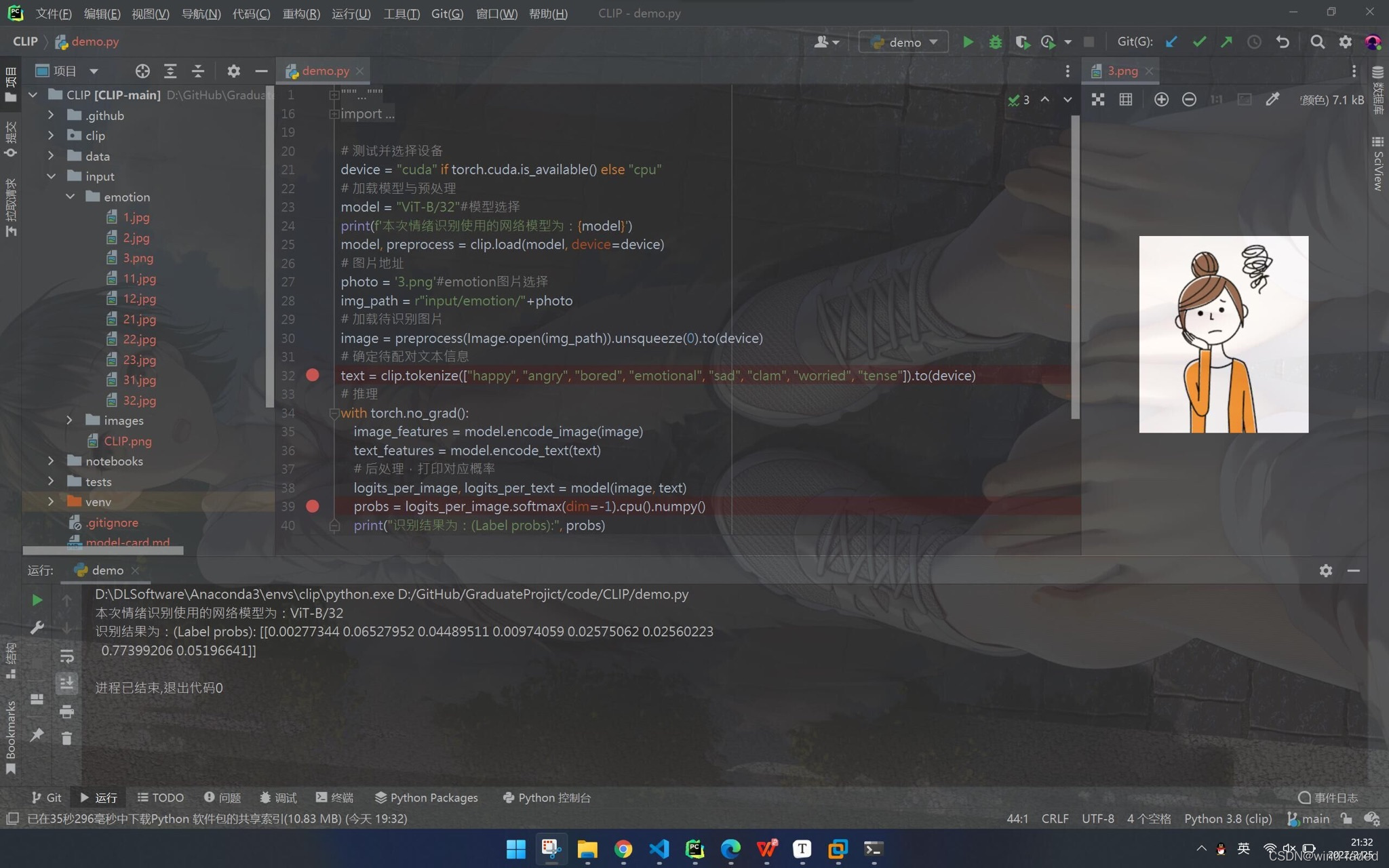Open Search Everywhere magnifier icon
Screen dimensions: 1389x868
(1317, 42)
